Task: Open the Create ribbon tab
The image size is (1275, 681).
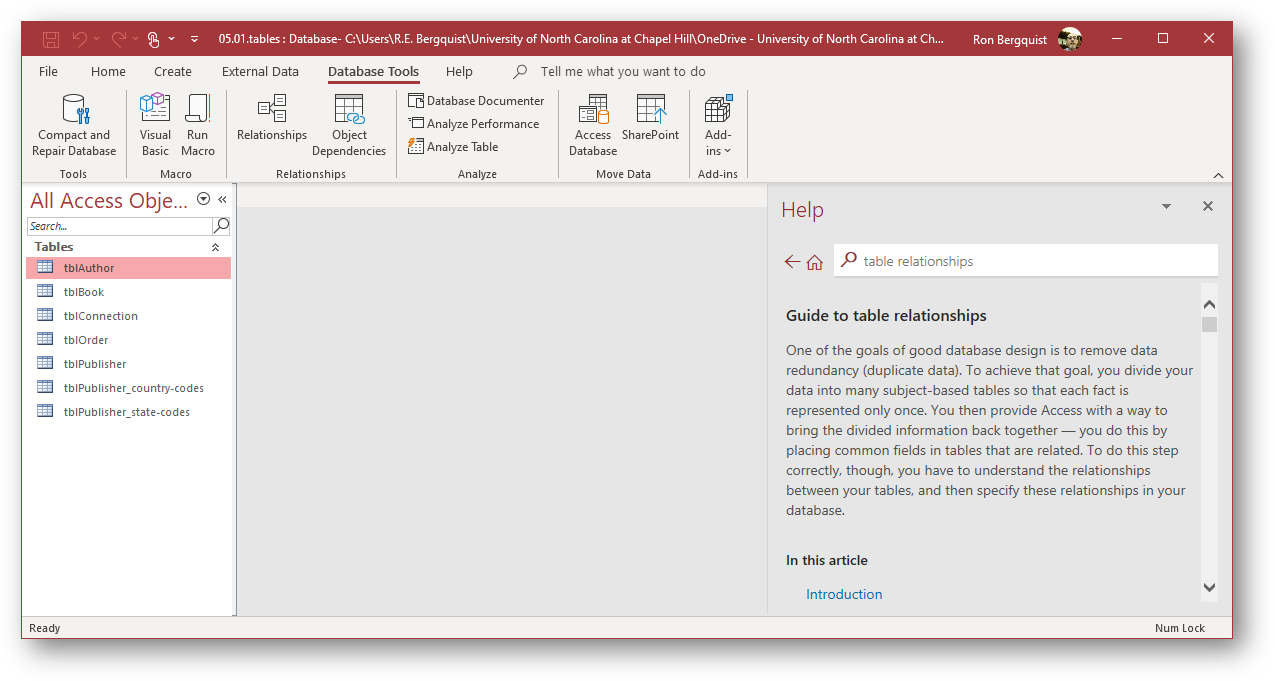Action: (x=173, y=72)
